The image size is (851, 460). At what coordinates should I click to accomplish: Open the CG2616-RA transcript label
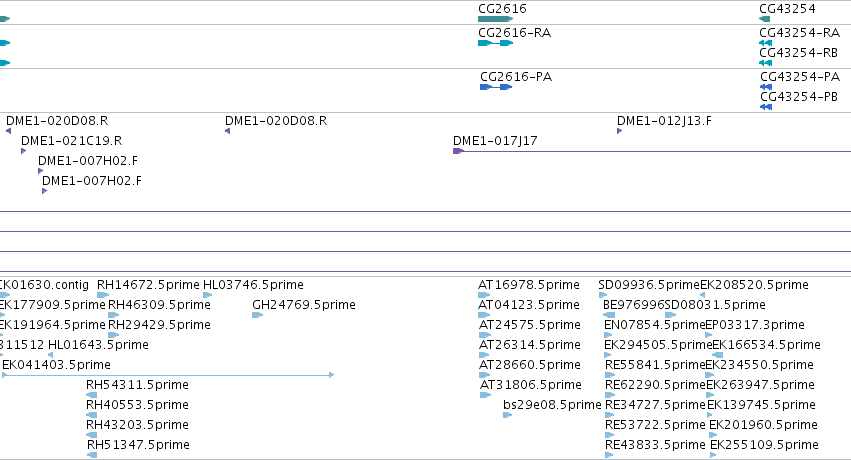(x=515, y=33)
